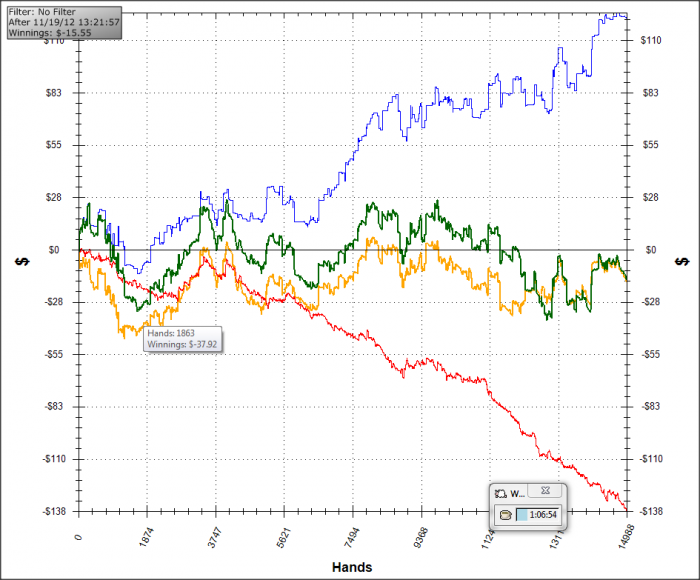Image resolution: width=700 pixels, height=580 pixels.
Task: Click the '7494' tick label on hands axis
Action: point(352,538)
